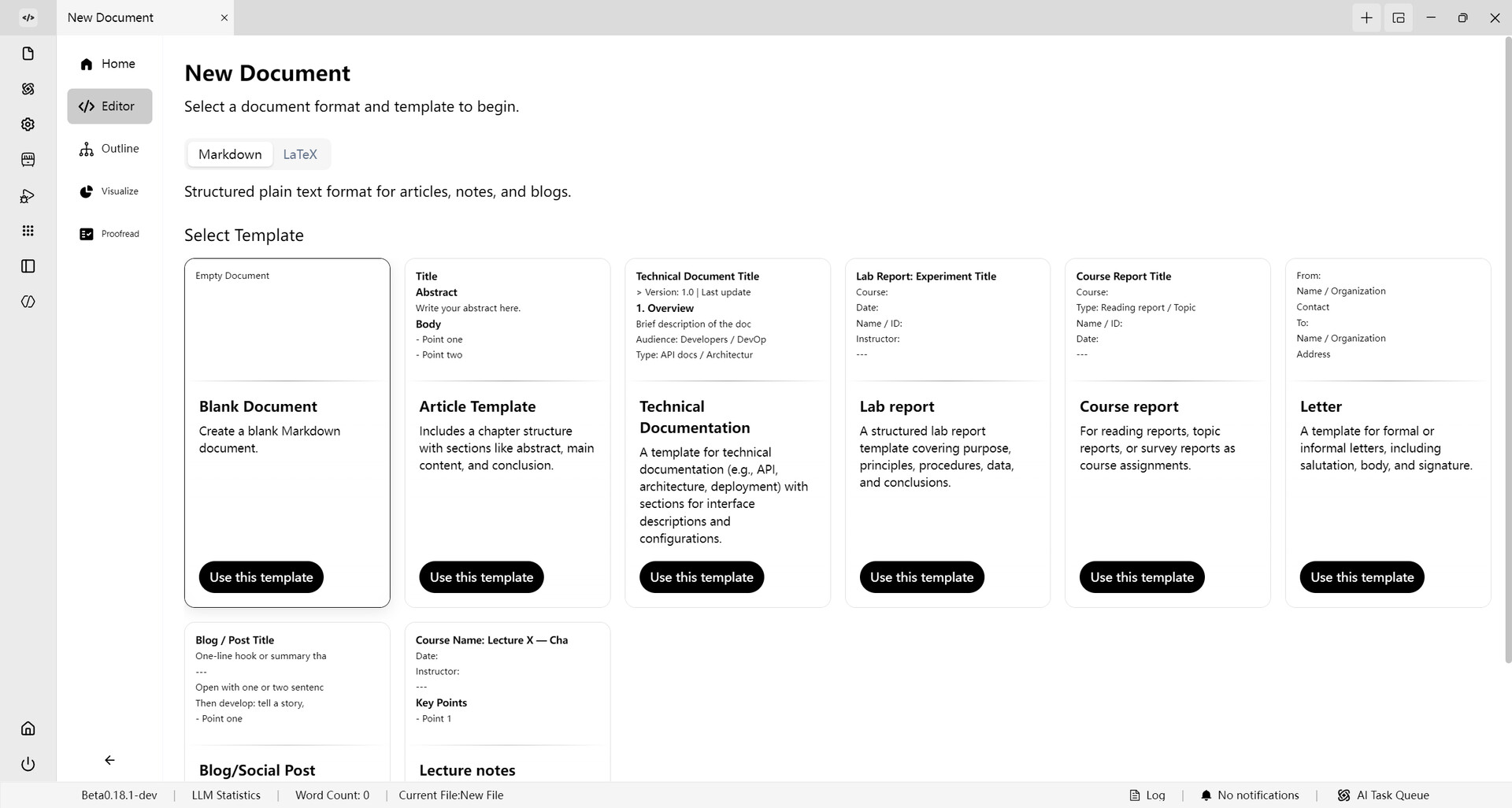Add a new tab with plus icon
Image resolution: width=1512 pixels, height=808 pixels.
click(1366, 17)
